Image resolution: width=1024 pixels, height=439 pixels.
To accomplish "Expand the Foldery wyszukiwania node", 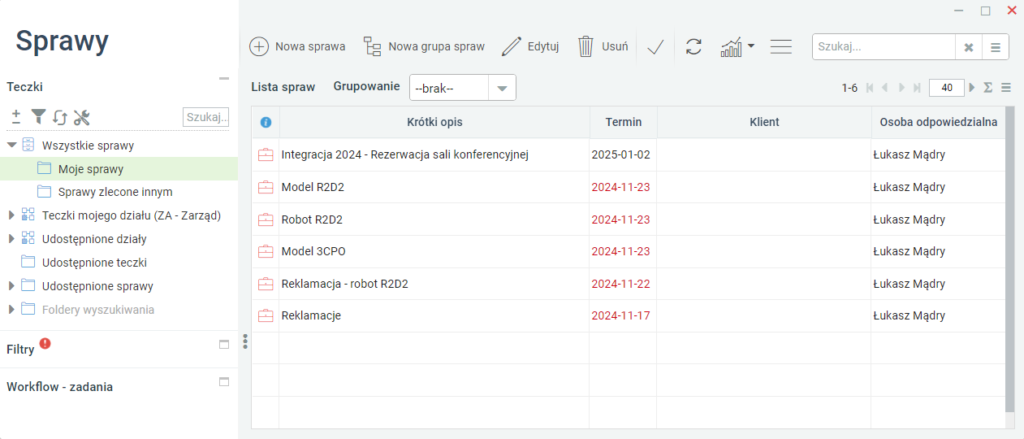I will coord(11,310).
